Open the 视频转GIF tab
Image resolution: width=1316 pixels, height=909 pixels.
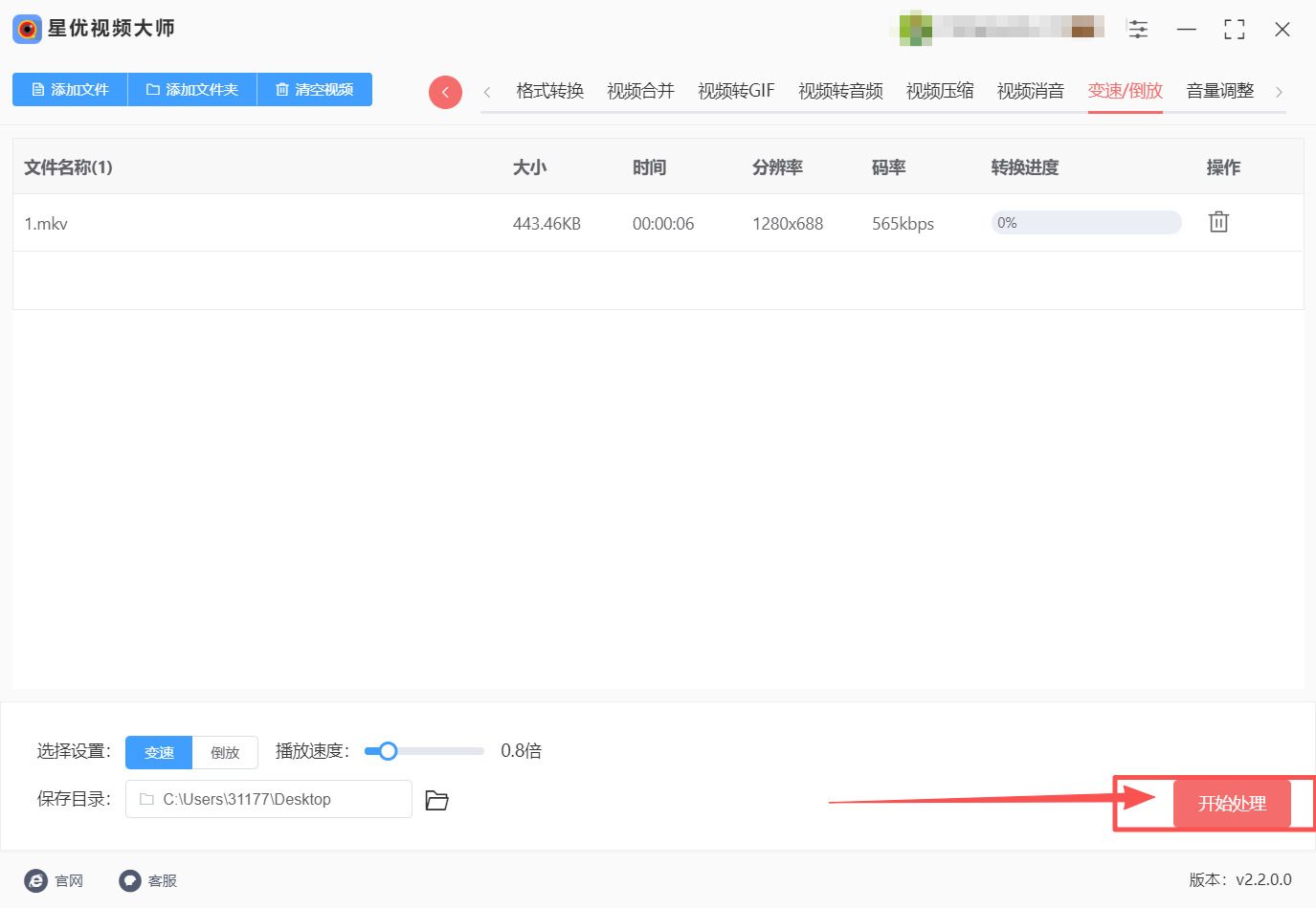[x=735, y=91]
